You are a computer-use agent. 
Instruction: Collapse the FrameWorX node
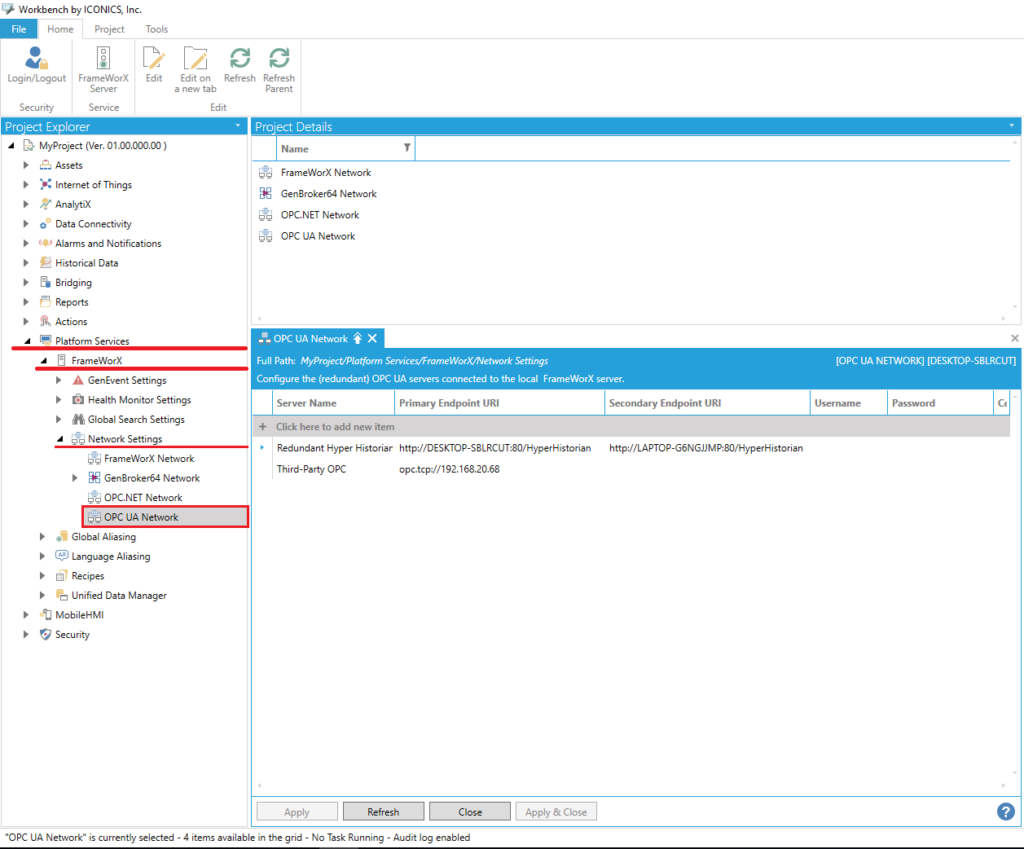[x=43, y=360]
